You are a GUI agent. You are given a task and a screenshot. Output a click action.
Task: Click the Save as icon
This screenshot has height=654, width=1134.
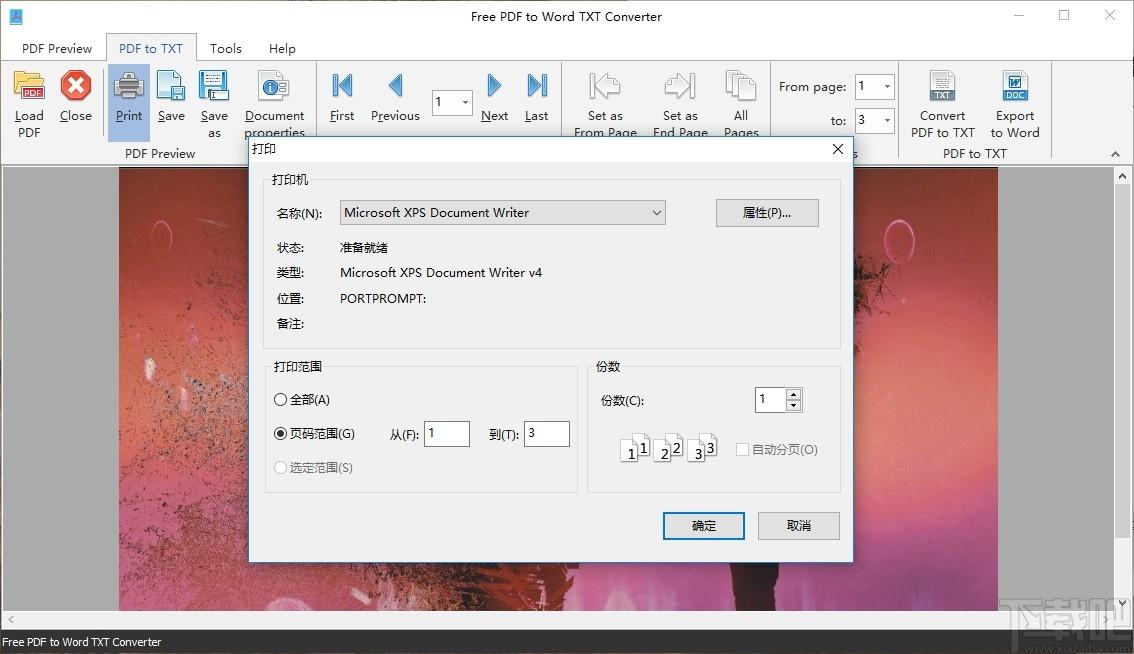click(x=214, y=86)
